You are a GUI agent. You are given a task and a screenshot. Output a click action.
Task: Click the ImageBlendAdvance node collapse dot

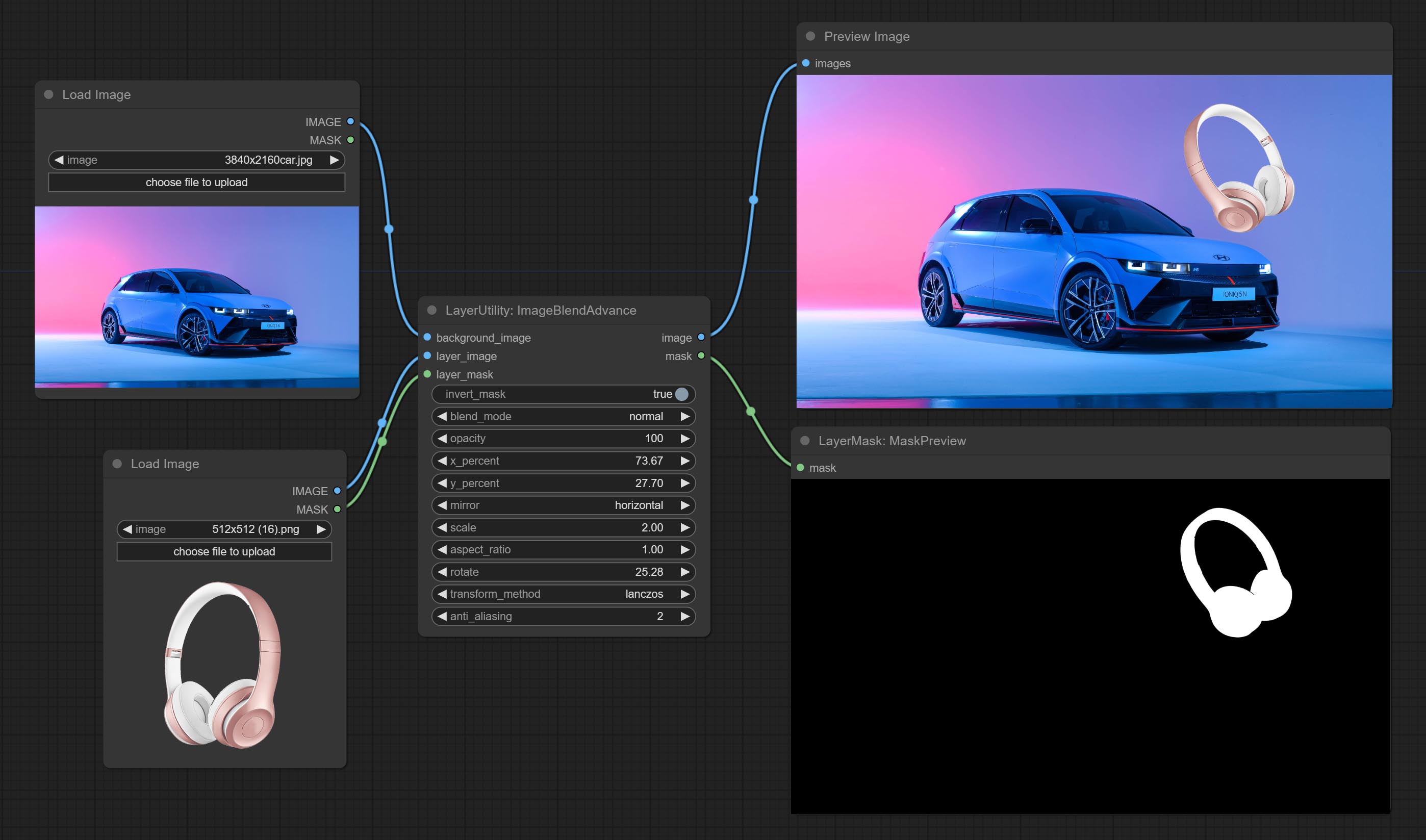point(432,310)
